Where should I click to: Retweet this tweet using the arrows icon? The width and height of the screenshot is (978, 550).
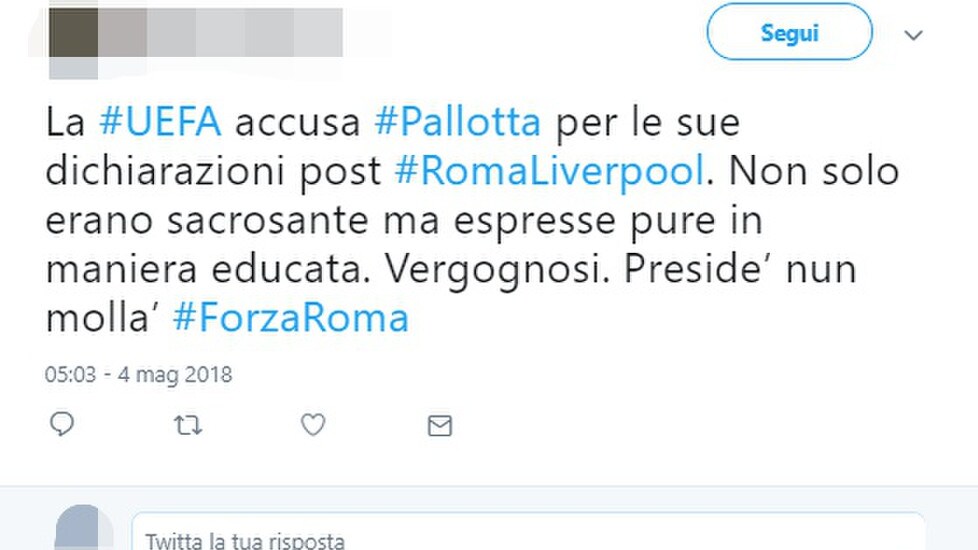(x=187, y=425)
